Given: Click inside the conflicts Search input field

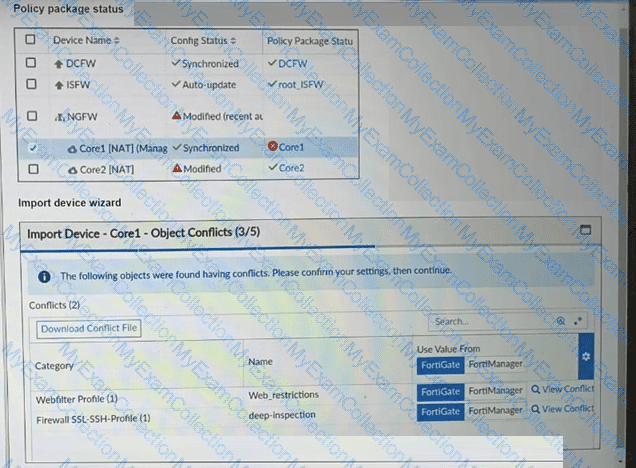Looking at the screenshot, I should 490,321.
